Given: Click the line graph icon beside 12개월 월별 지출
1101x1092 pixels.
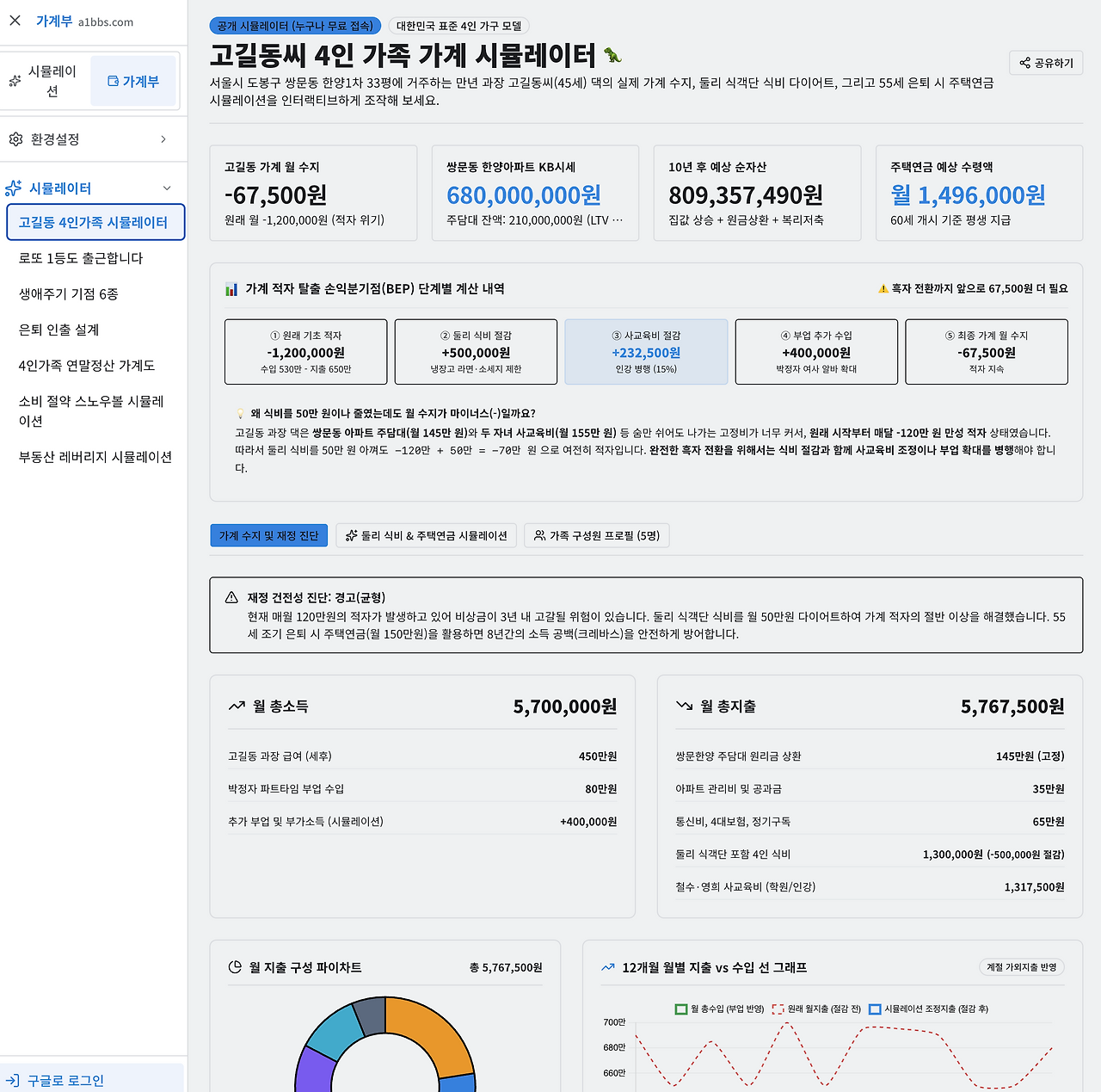Looking at the screenshot, I should coord(608,967).
